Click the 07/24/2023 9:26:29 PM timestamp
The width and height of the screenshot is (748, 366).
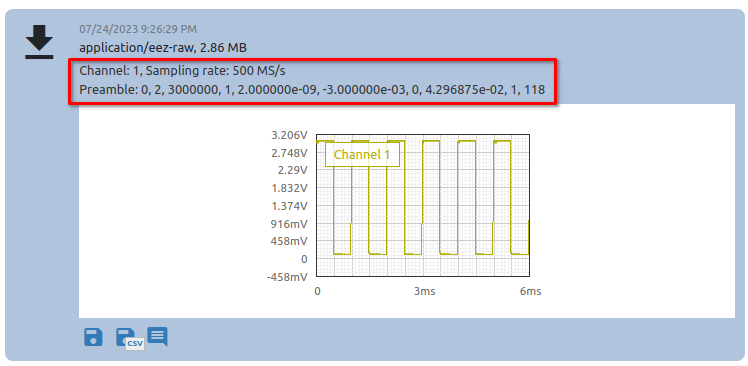tap(138, 29)
